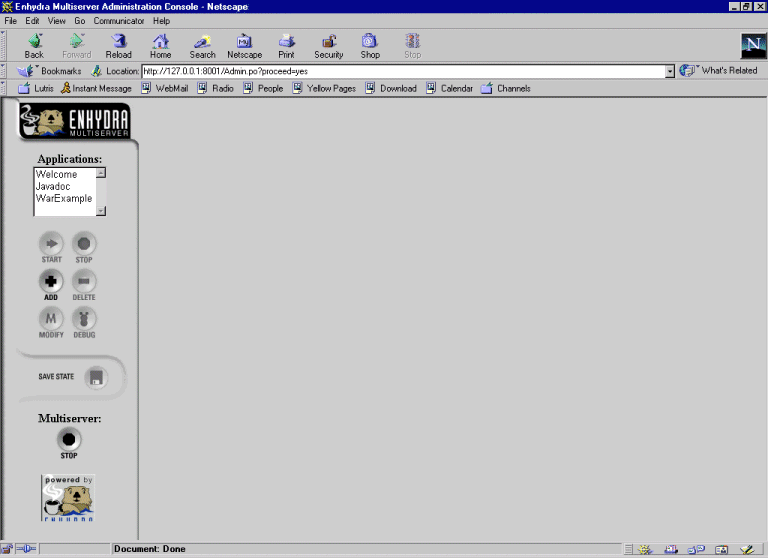Click the Forward navigation icon

coord(76,47)
